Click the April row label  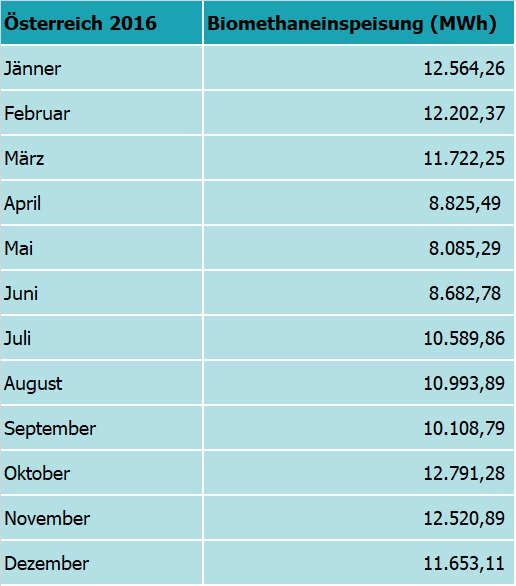[x=22, y=204]
